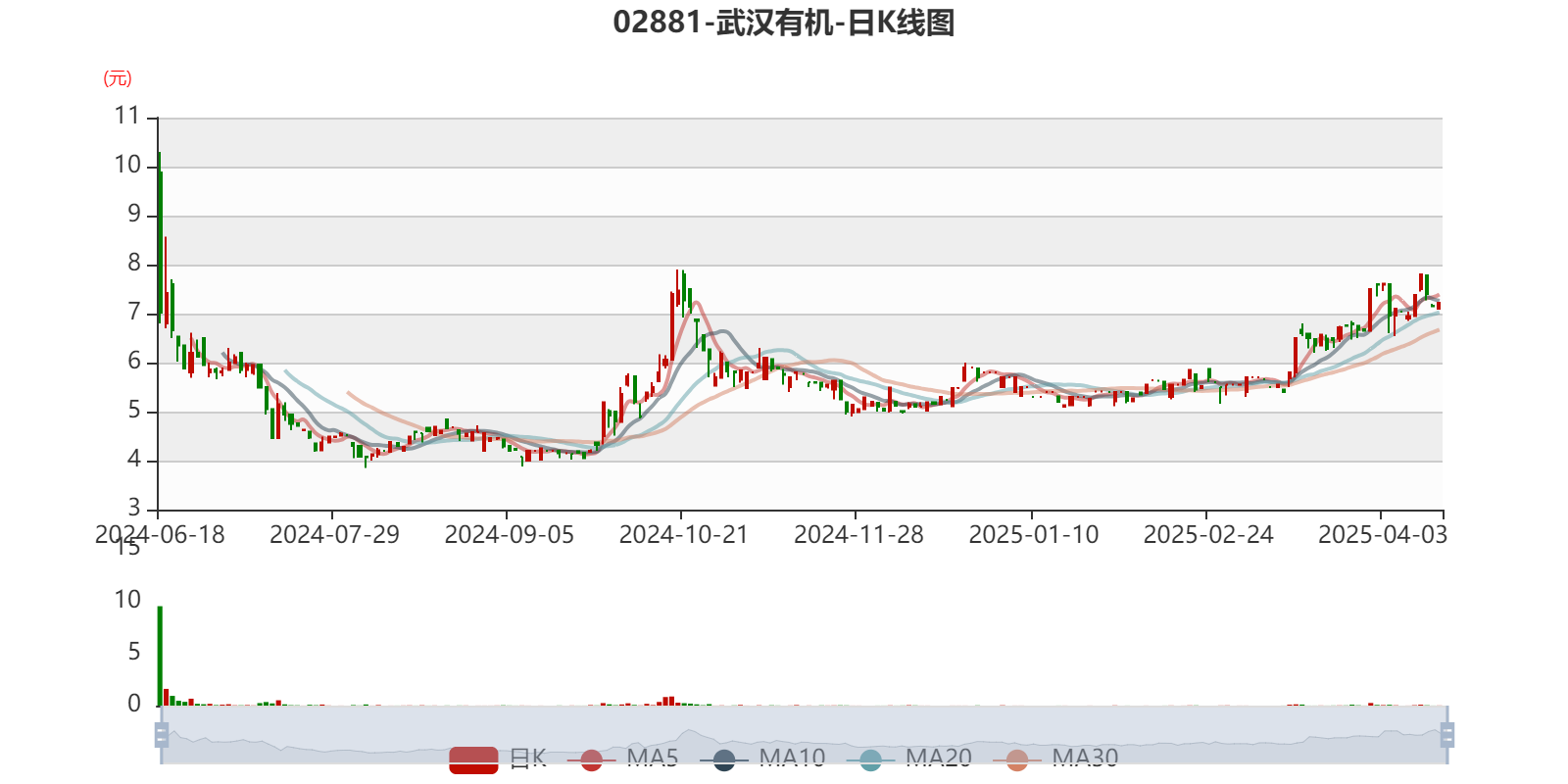
Task: Click the 2024-06-18 date axis label
Action: point(160,535)
